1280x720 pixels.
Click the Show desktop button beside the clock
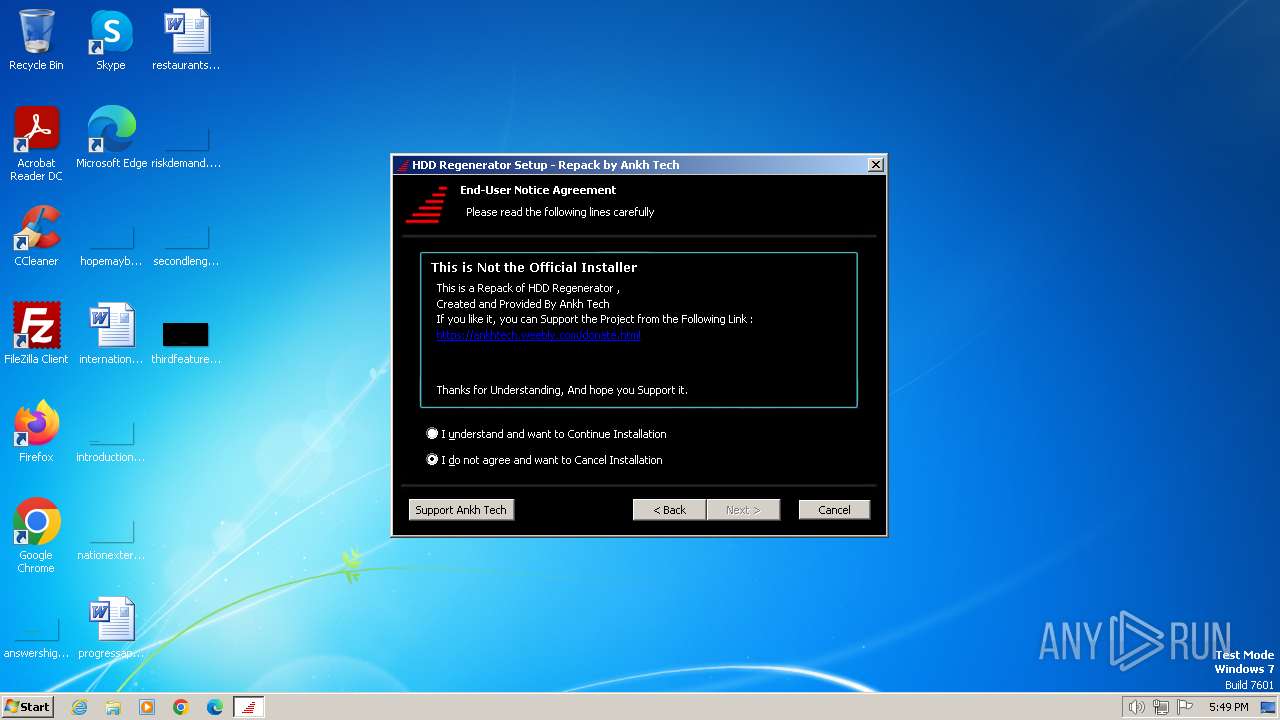point(1269,707)
